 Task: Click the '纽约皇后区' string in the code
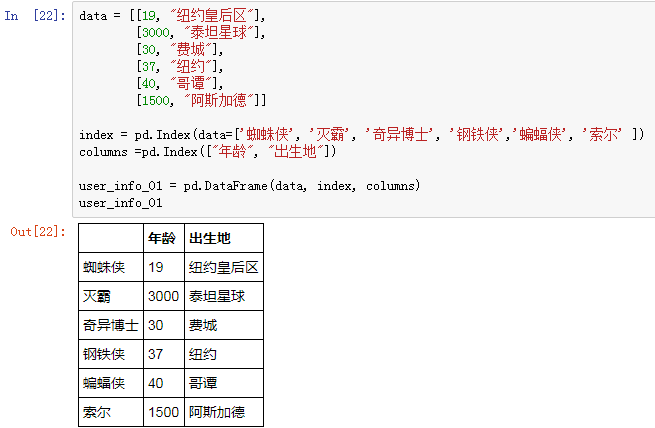212,16
